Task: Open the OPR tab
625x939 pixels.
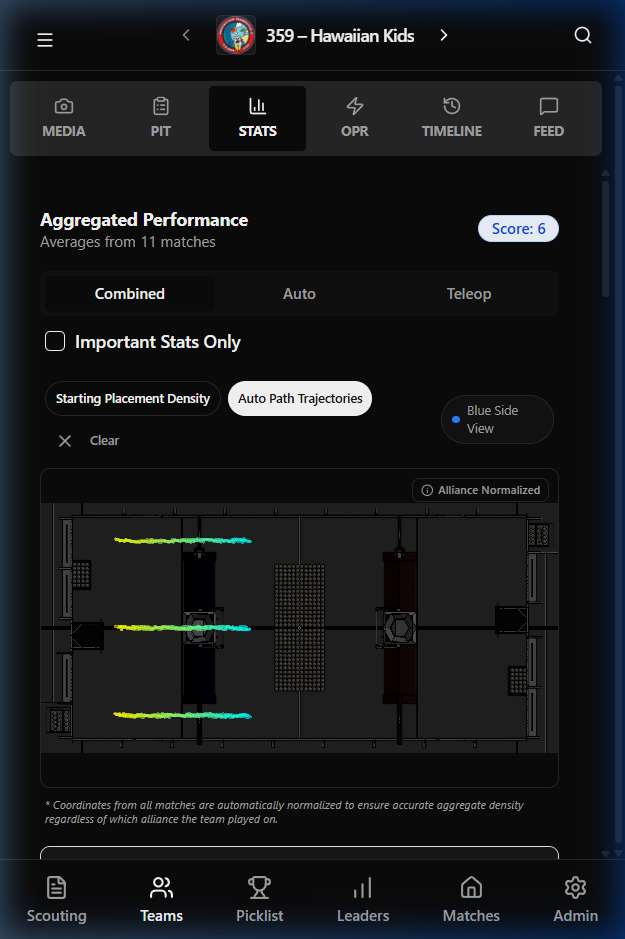Action: 354,118
